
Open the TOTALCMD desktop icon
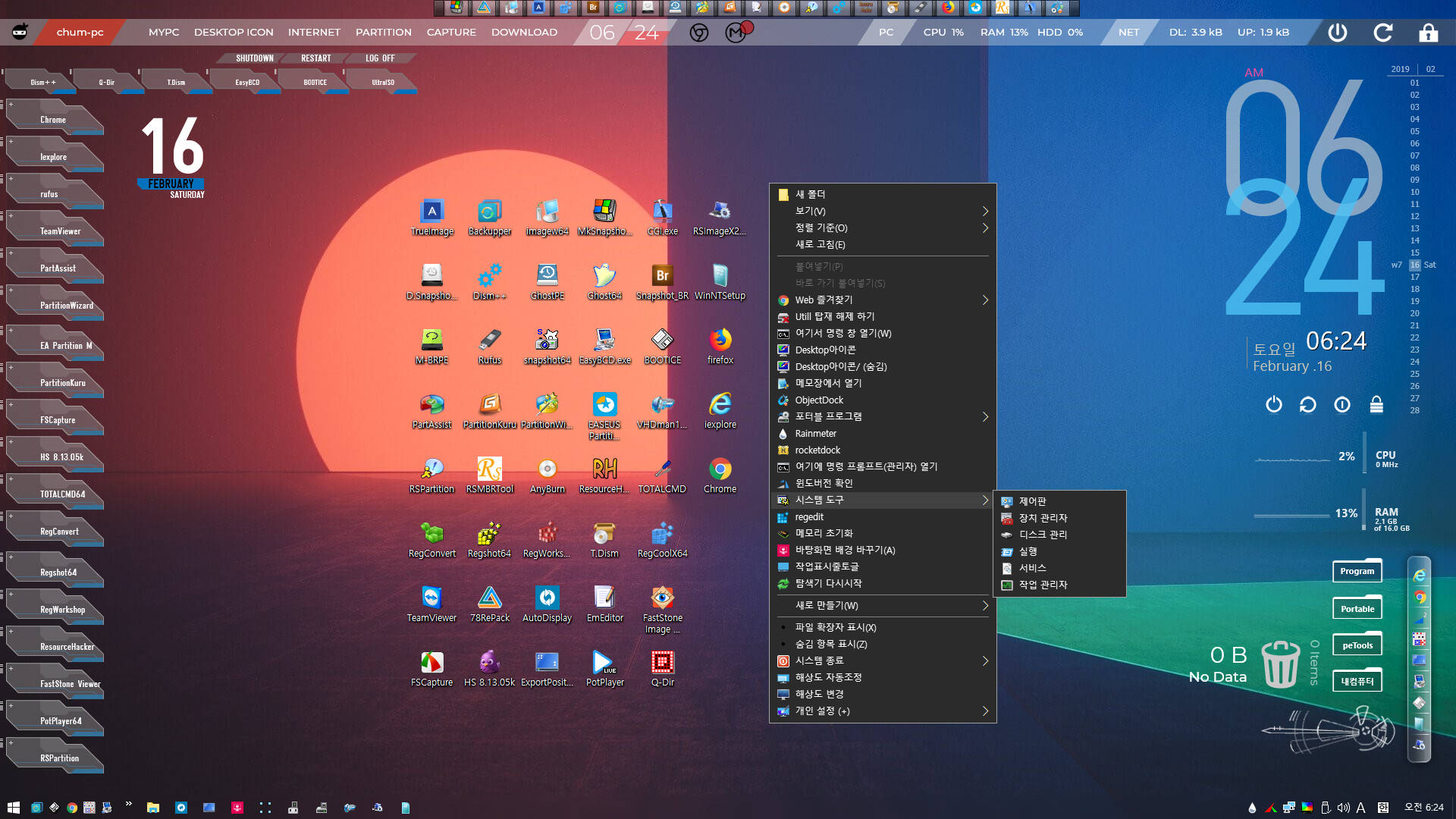pyautogui.click(x=662, y=475)
